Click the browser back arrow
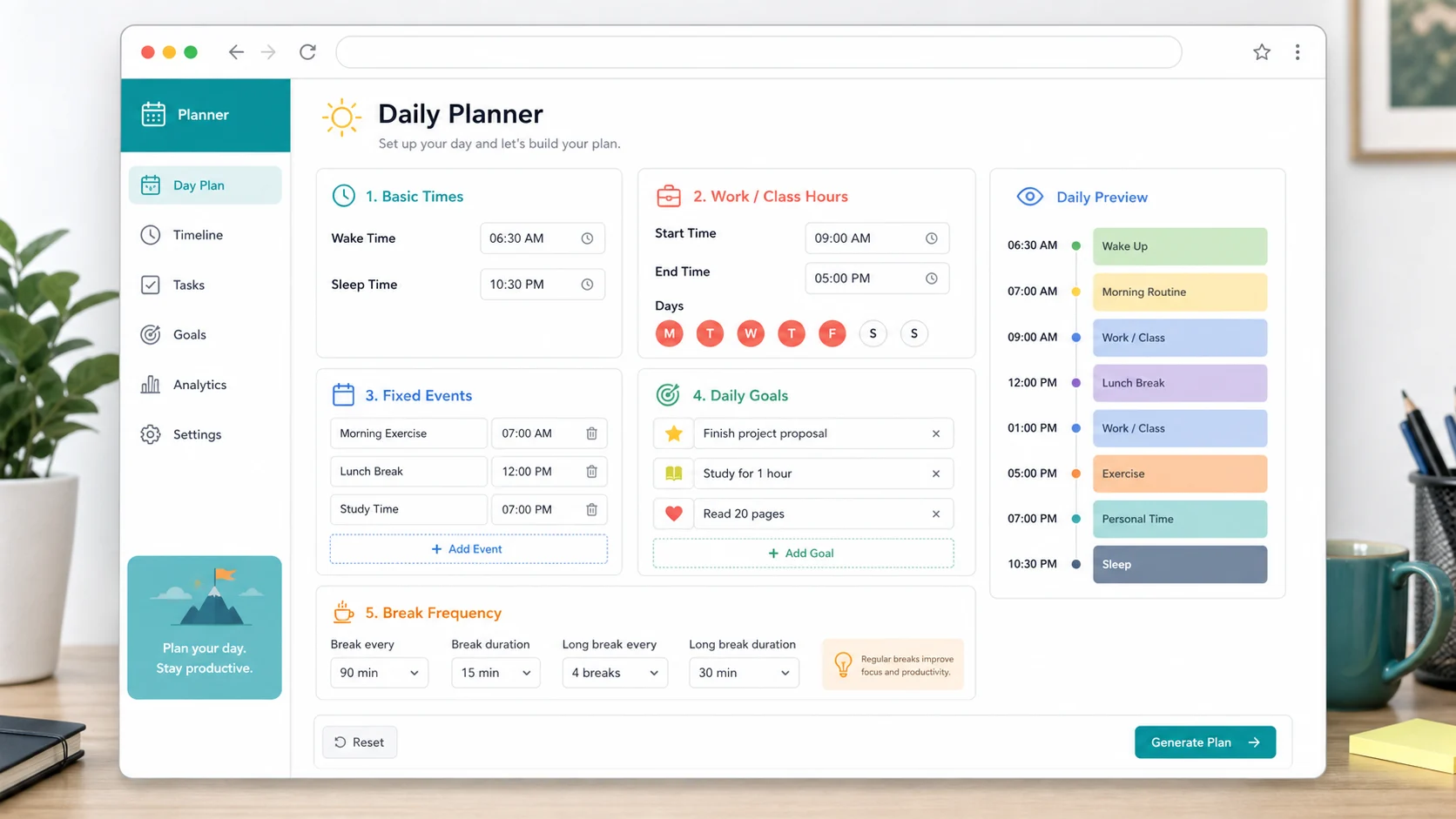Viewport: 1456px width, 819px height. (x=236, y=52)
